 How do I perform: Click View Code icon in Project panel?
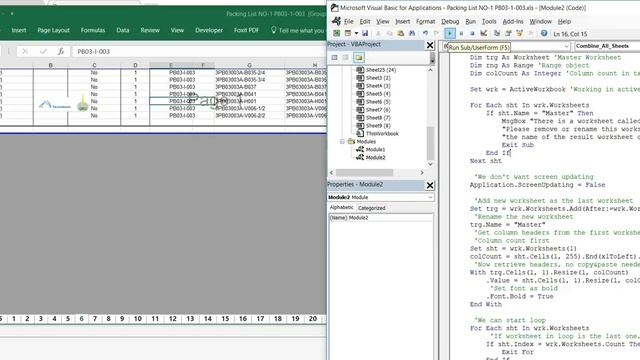click(x=335, y=58)
